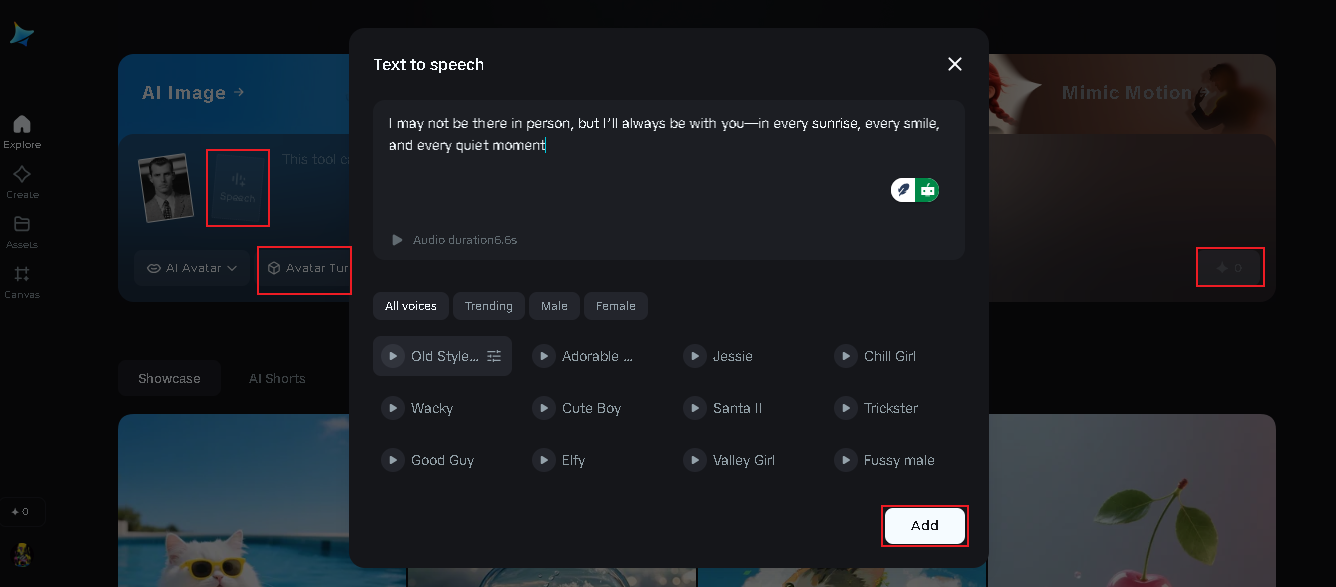1336x587 pixels.
Task: Expand the AI Avatar dropdown
Action: (192, 268)
